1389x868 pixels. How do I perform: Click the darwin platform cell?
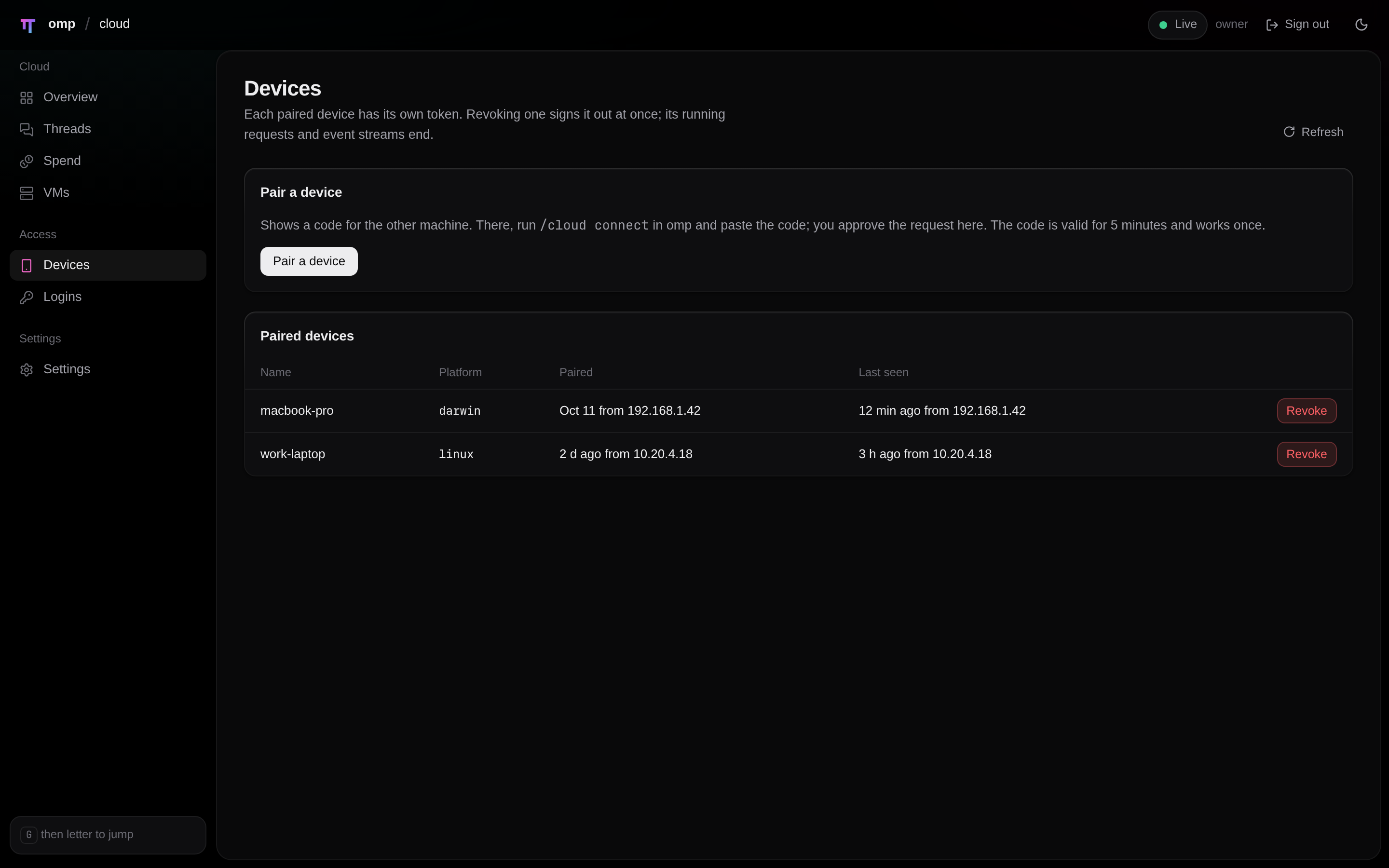(460, 411)
